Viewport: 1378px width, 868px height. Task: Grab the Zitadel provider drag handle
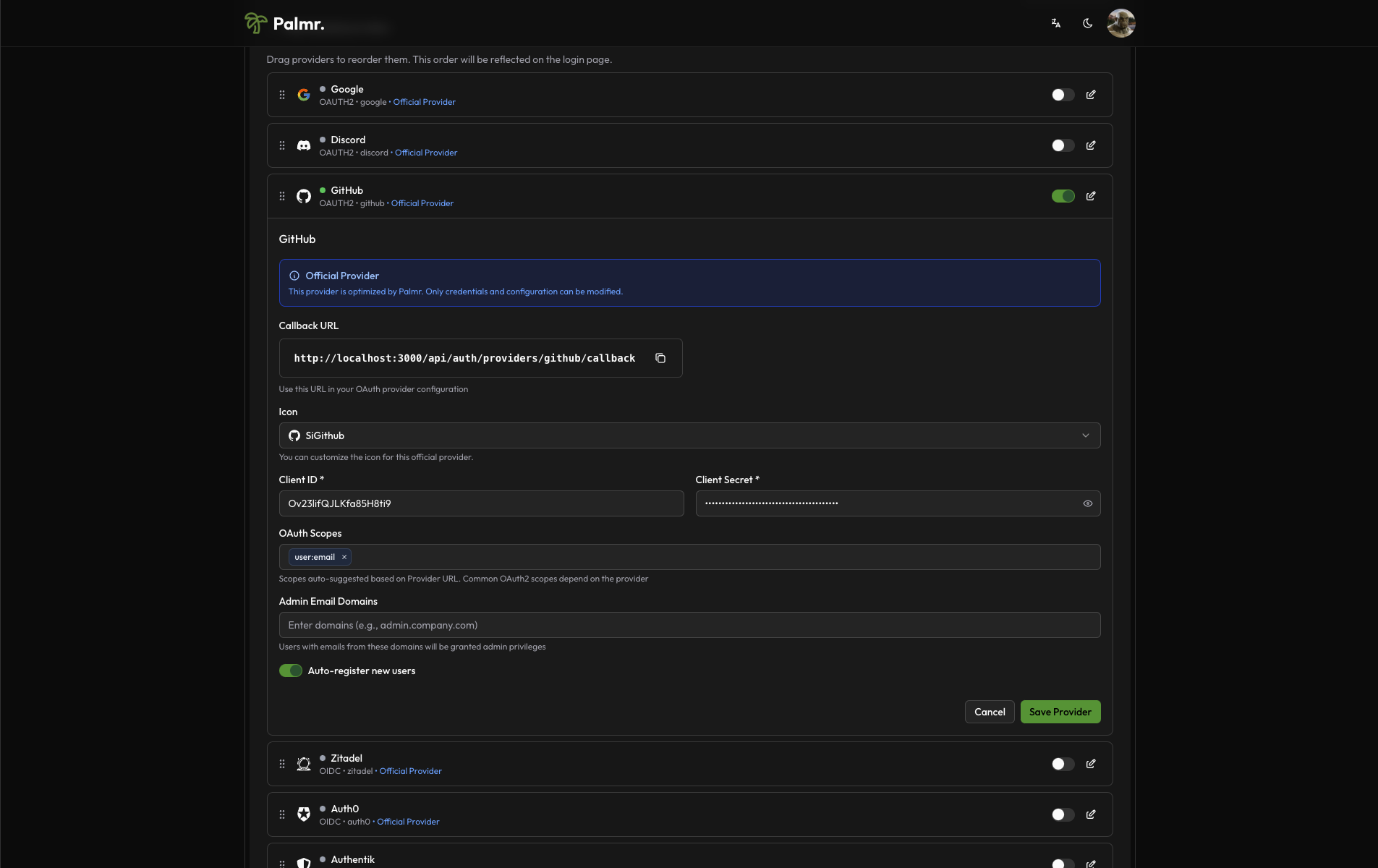pyautogui.click(x=282, y=764)
